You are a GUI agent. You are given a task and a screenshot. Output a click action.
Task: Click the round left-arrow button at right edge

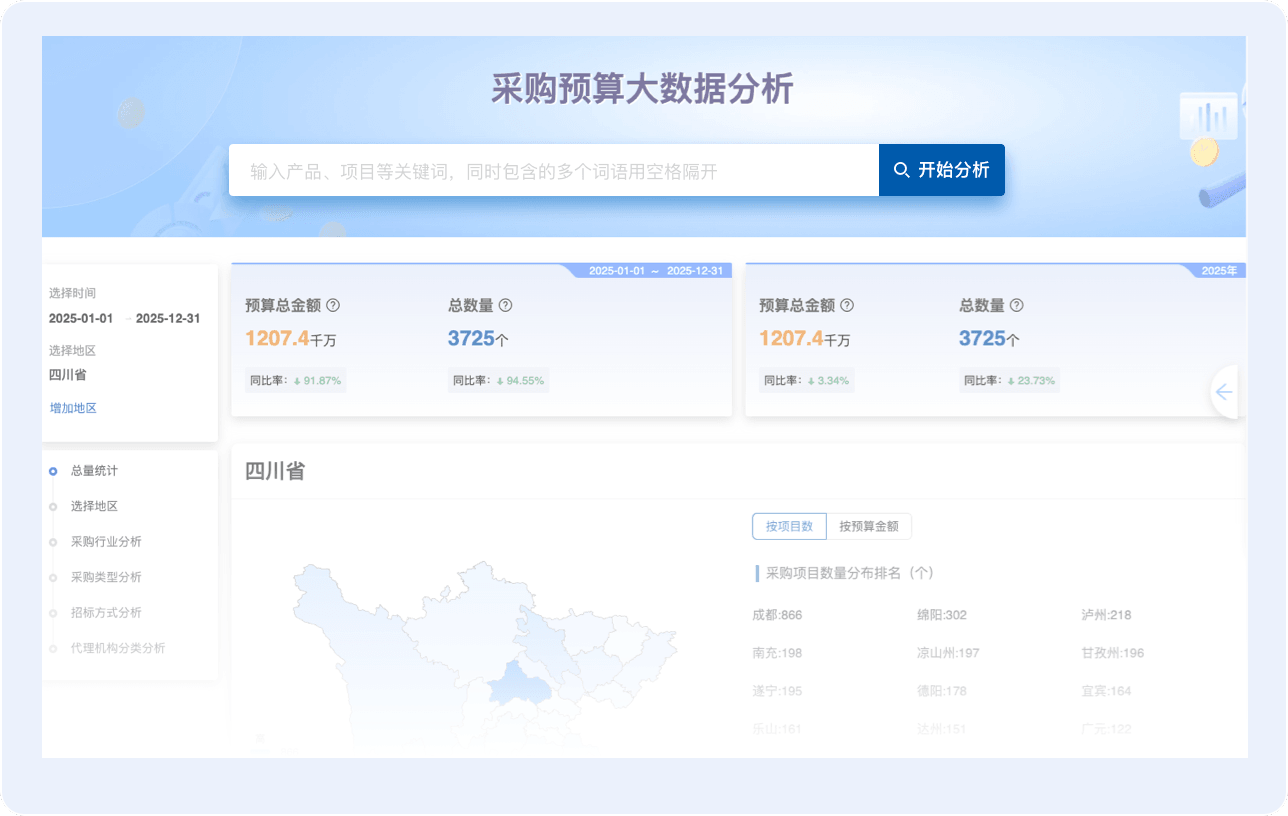[x=1225, y=393]
